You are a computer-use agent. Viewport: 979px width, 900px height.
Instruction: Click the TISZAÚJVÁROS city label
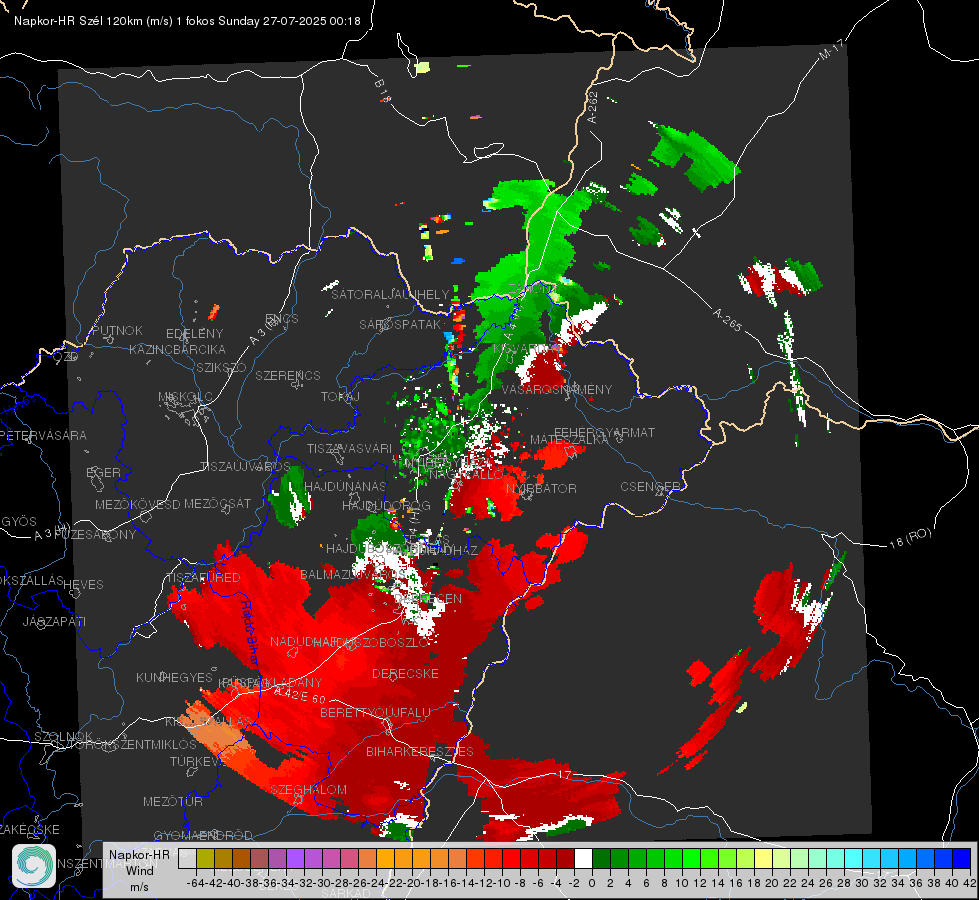coord(245,467)
